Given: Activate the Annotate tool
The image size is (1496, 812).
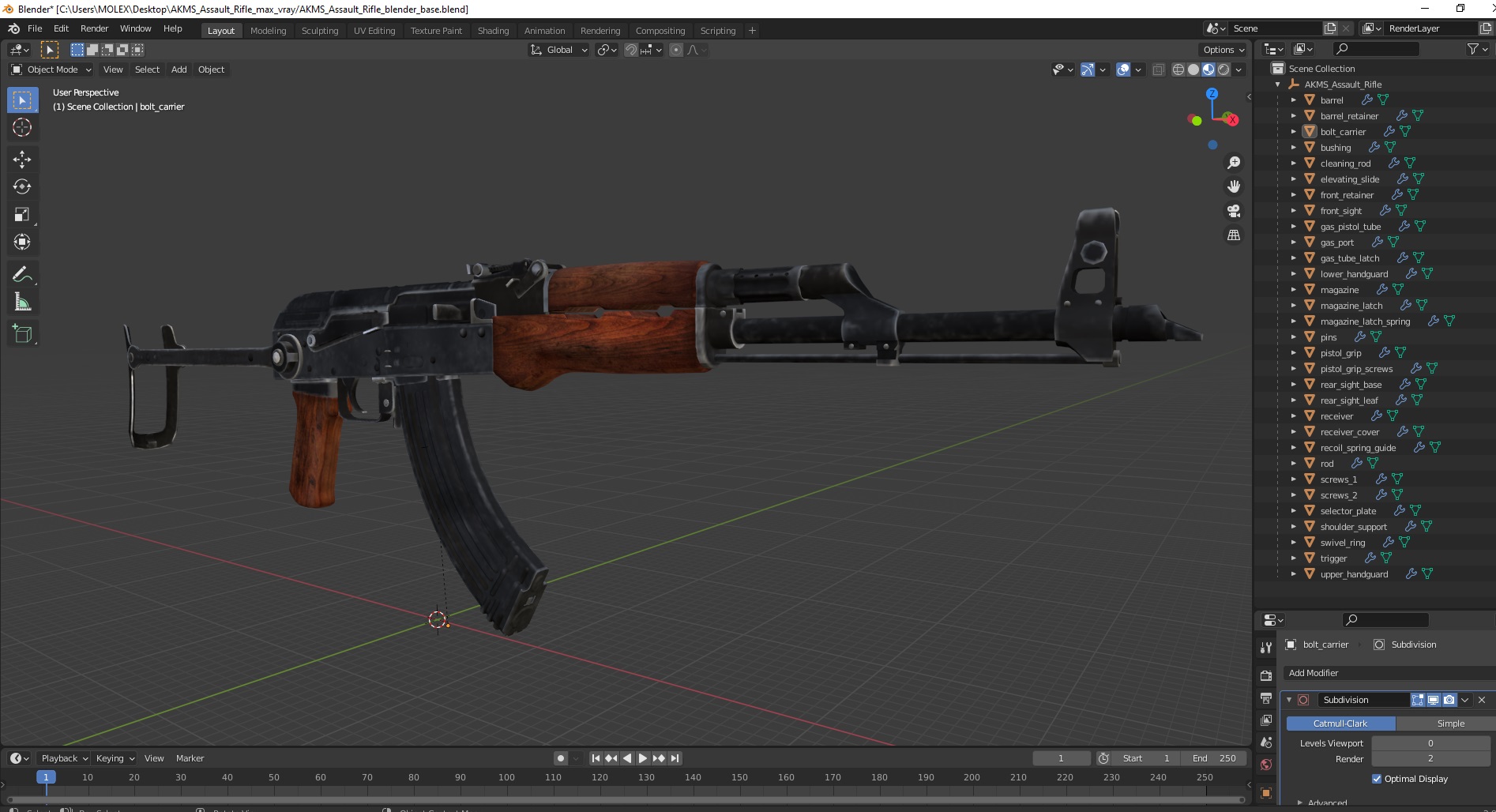Looking at the screenshot, I should [22, 275].
